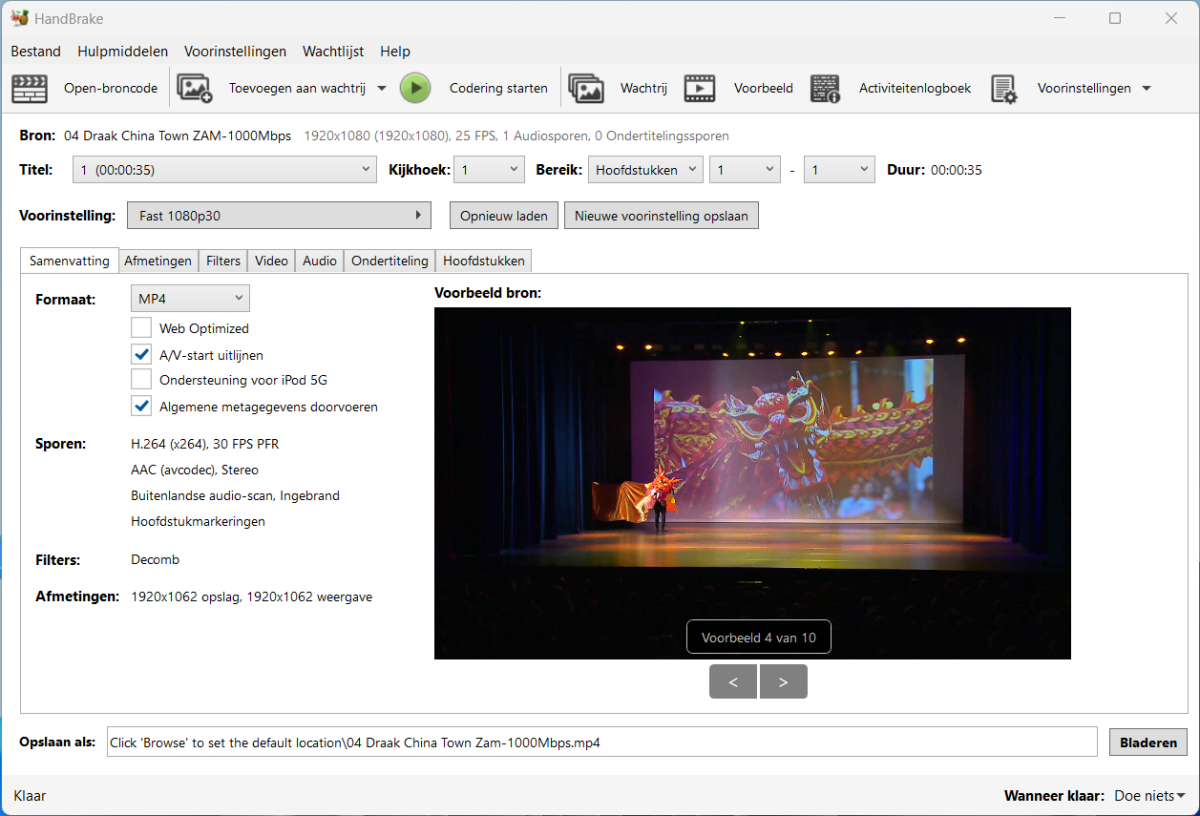Image resolution: width=1200 pixels, height=816 pixels.
Task: Open the Activiteitenlogboek icon
Action: [825, 88]
